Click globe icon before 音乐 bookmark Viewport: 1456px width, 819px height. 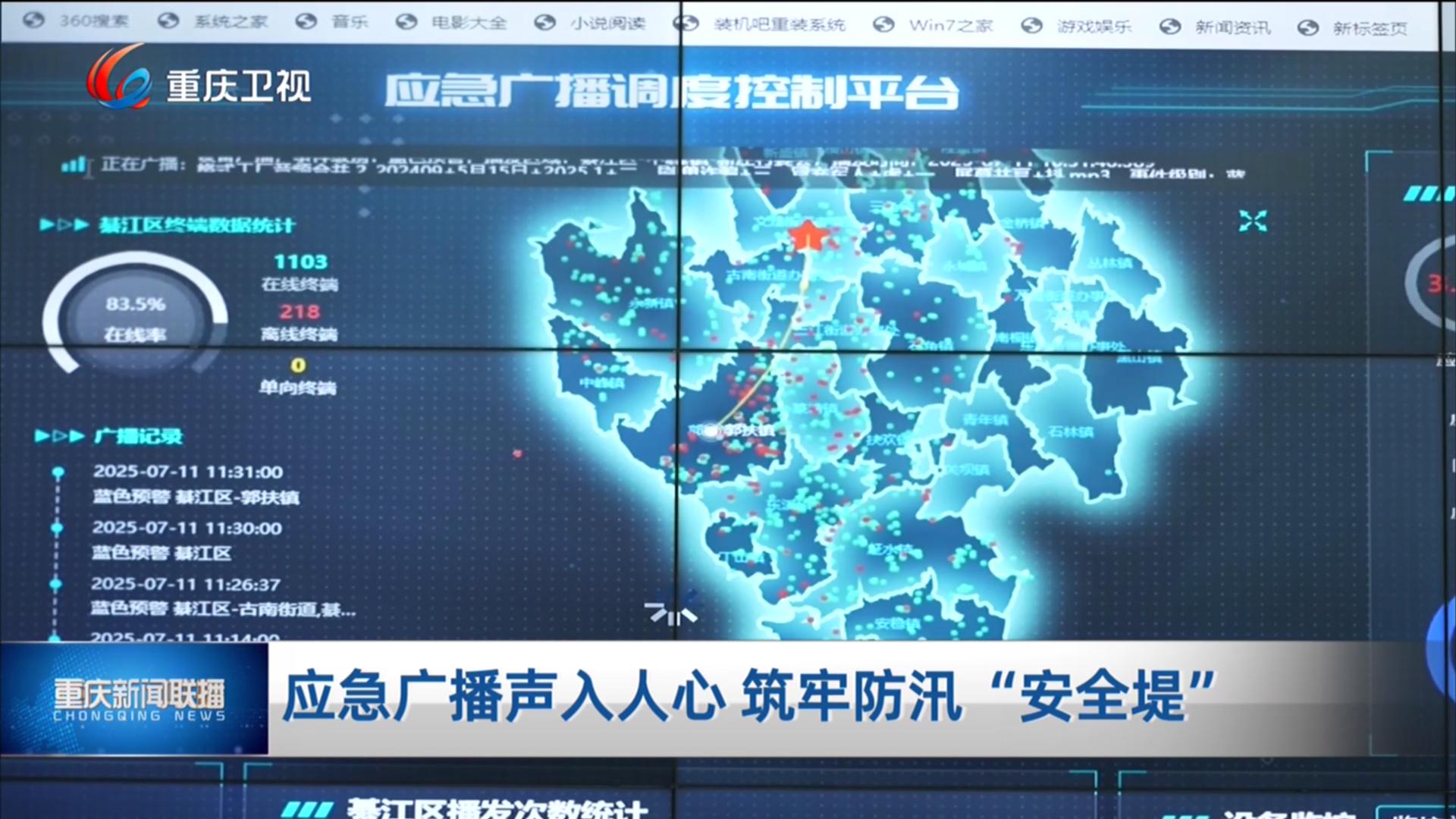point(306,21)
